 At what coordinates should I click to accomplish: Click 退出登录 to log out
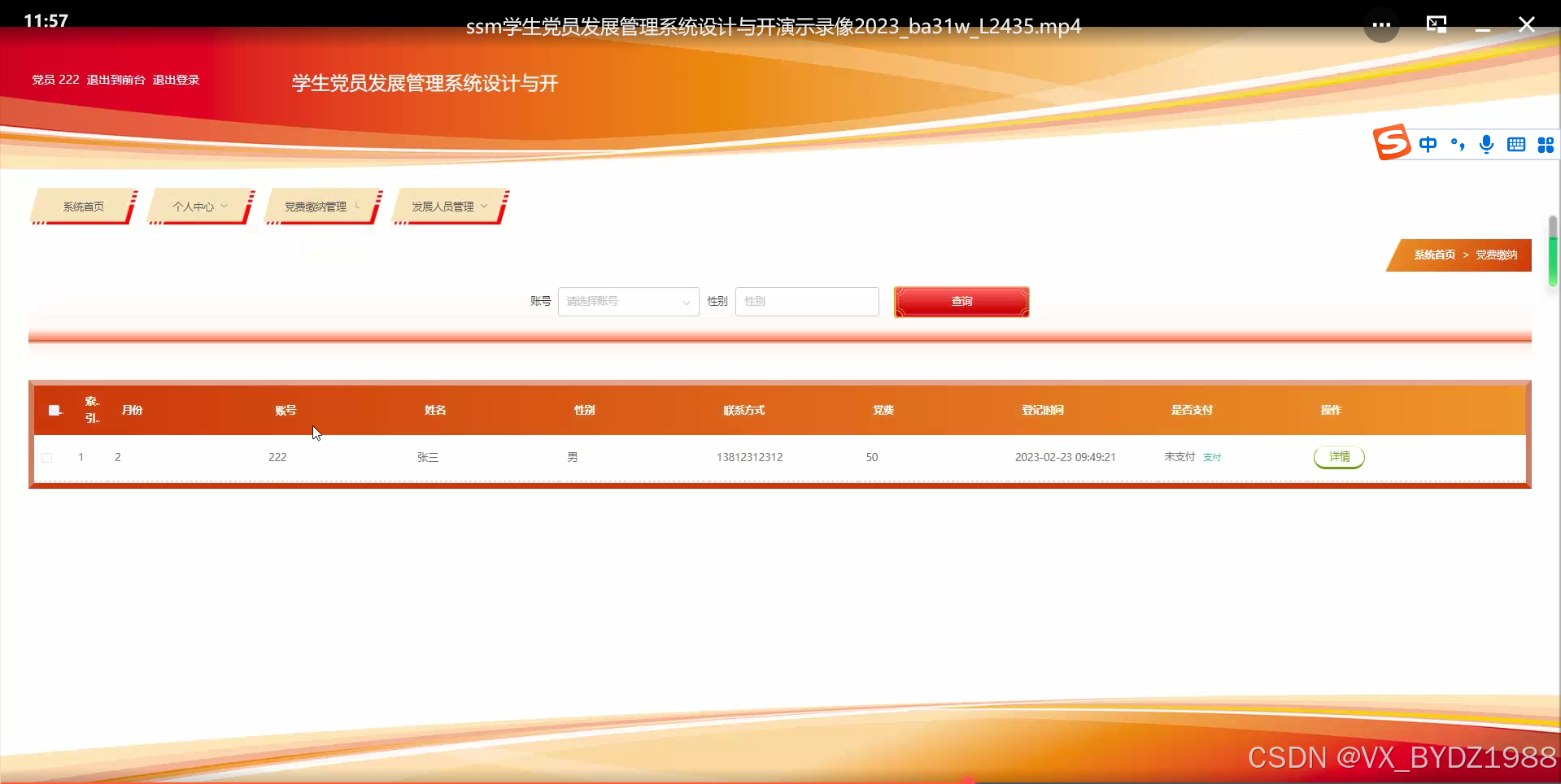176,80
